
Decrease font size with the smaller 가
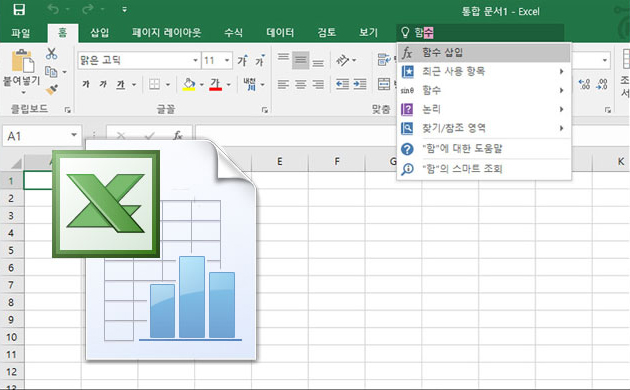point(260,60)
